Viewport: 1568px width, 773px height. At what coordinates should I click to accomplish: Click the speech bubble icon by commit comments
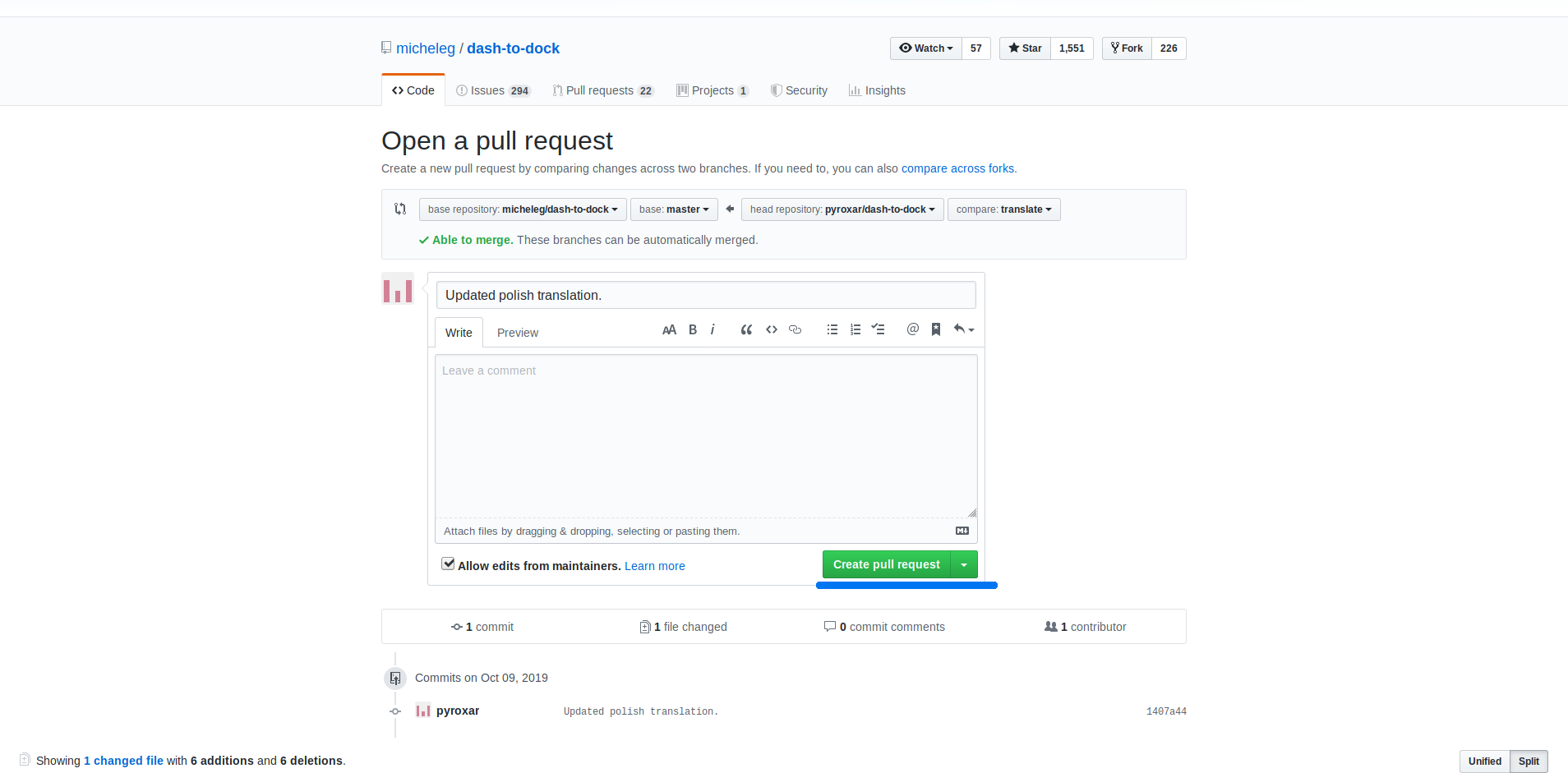(x=830, y=626)
